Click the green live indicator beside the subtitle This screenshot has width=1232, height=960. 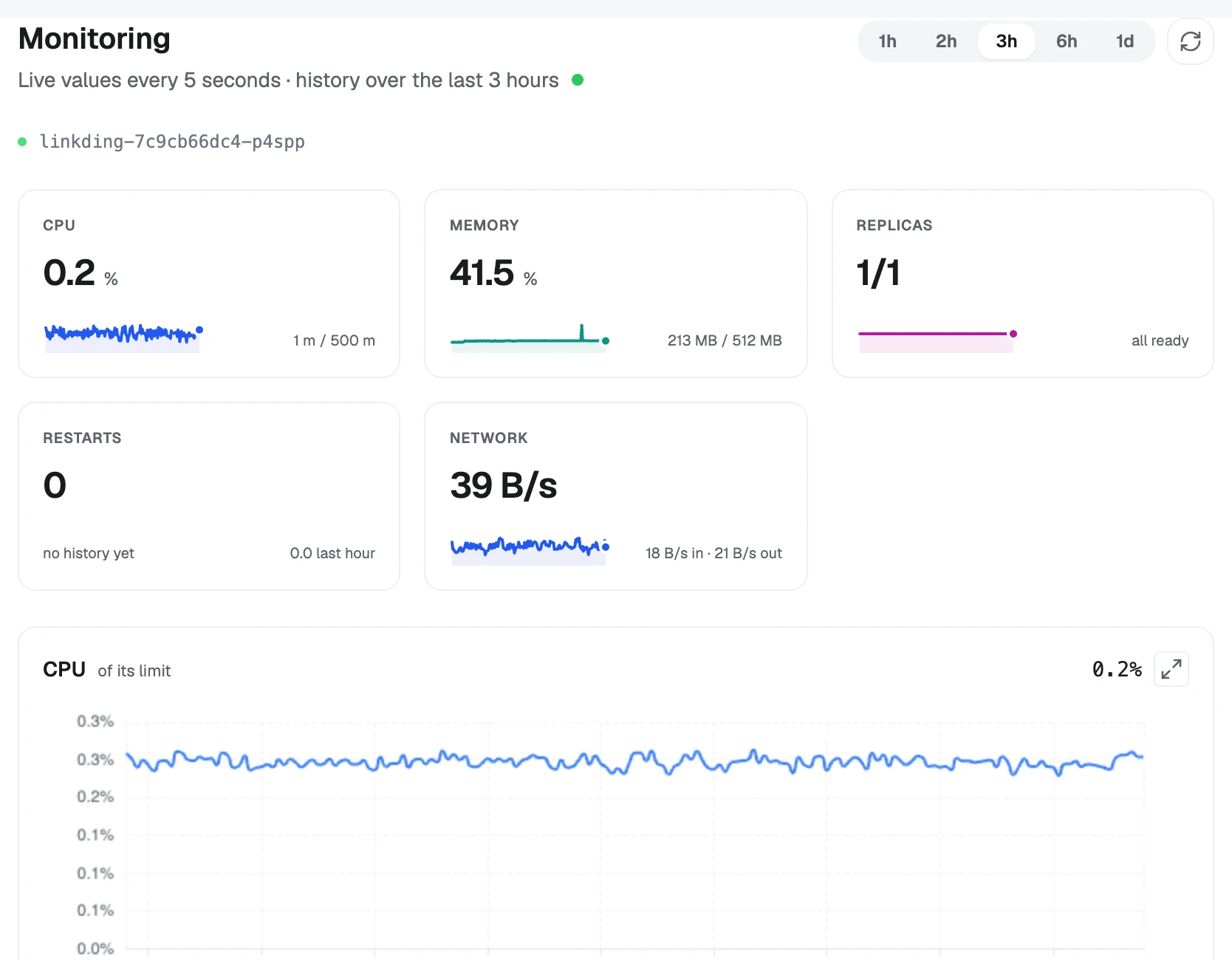[578, 80]
